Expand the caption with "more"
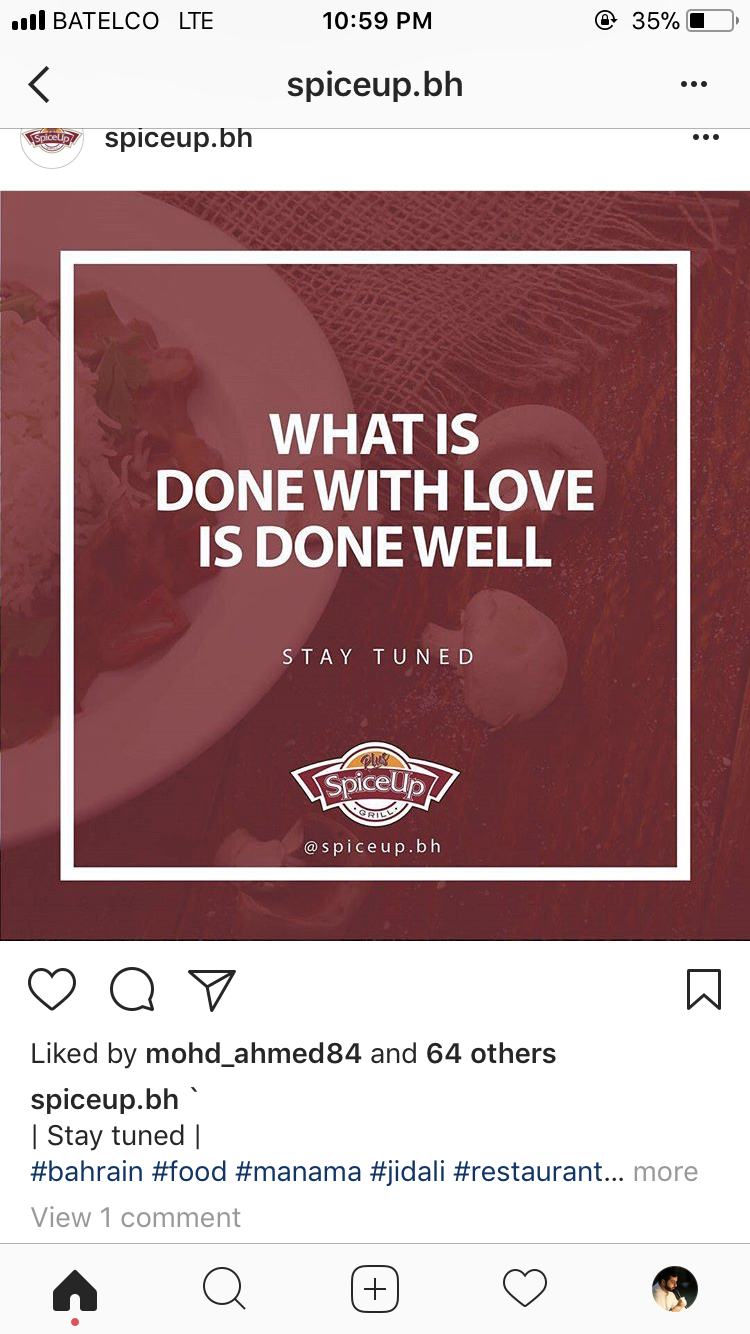The height and width of the screenshot is (1334, 750). (665, 1171)
